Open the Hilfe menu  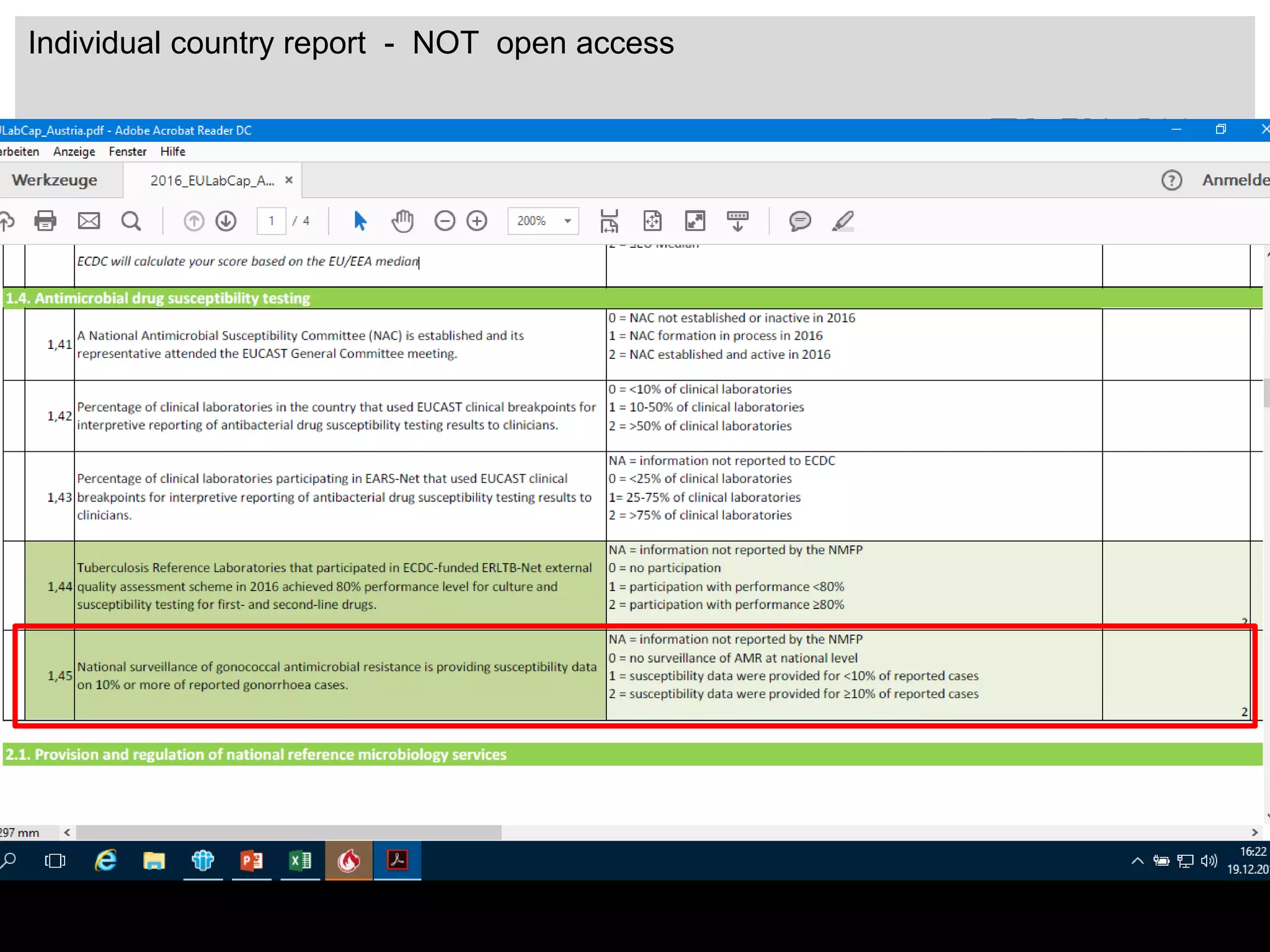pos(173,152)
